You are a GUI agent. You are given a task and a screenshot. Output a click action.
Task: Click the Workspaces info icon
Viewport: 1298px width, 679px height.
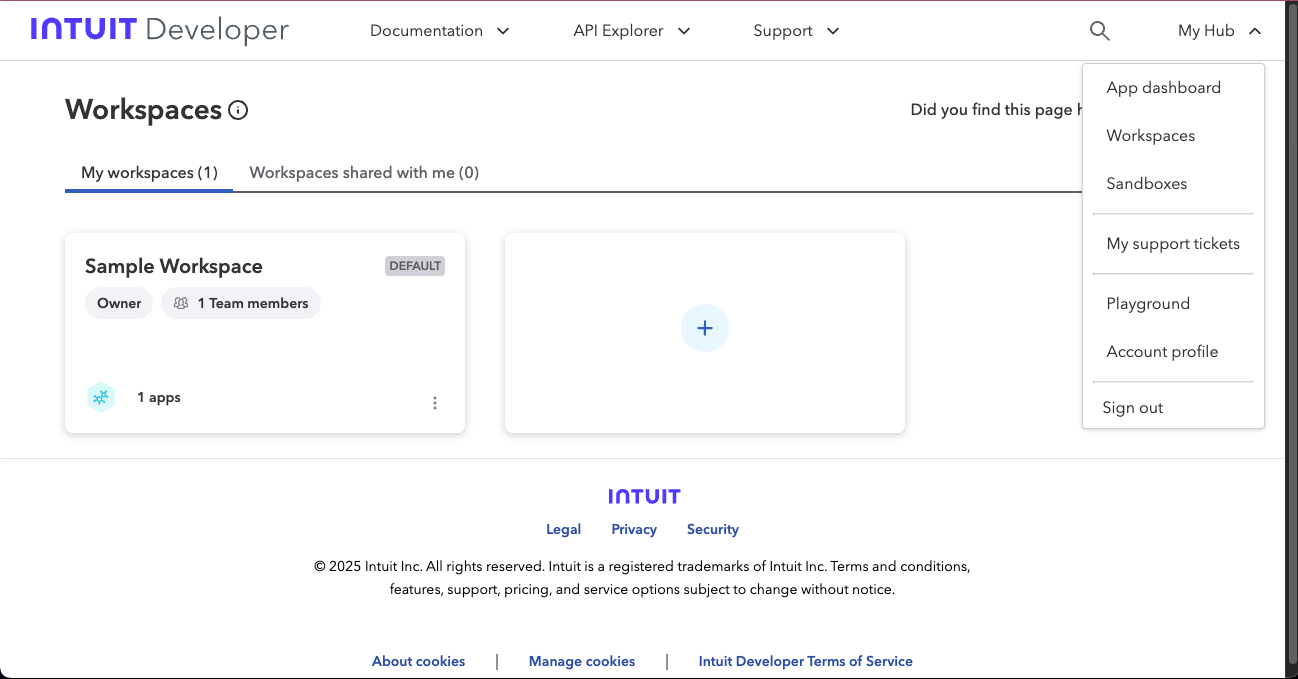coord(238,111)
